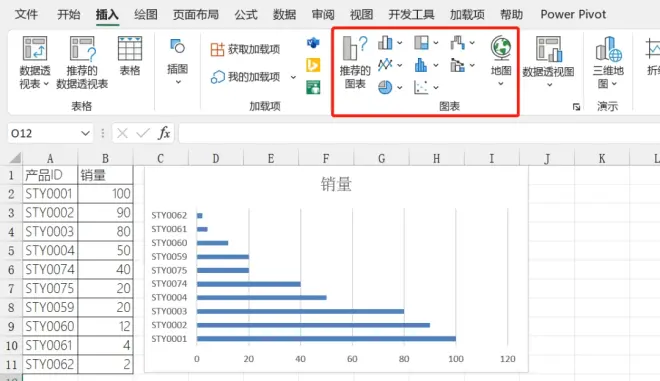Switch to the 数据 data tab
This screenshot has height=381, width=660.
284,14
